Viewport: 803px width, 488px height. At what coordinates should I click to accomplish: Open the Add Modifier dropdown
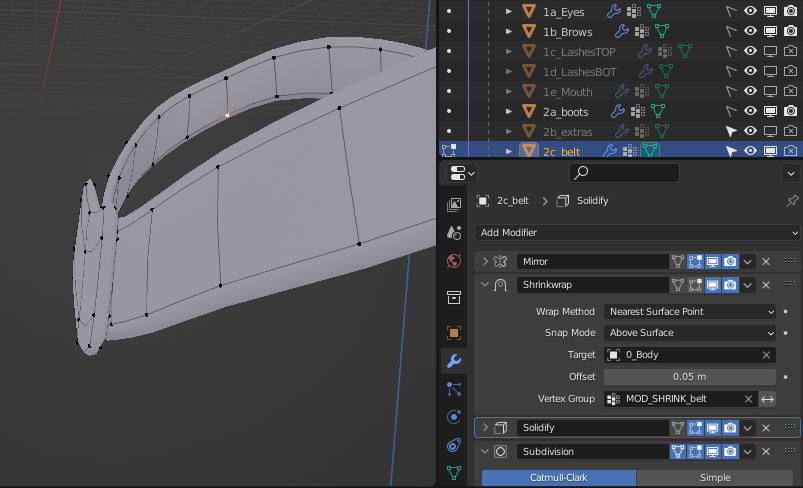(x=637, y=232)
